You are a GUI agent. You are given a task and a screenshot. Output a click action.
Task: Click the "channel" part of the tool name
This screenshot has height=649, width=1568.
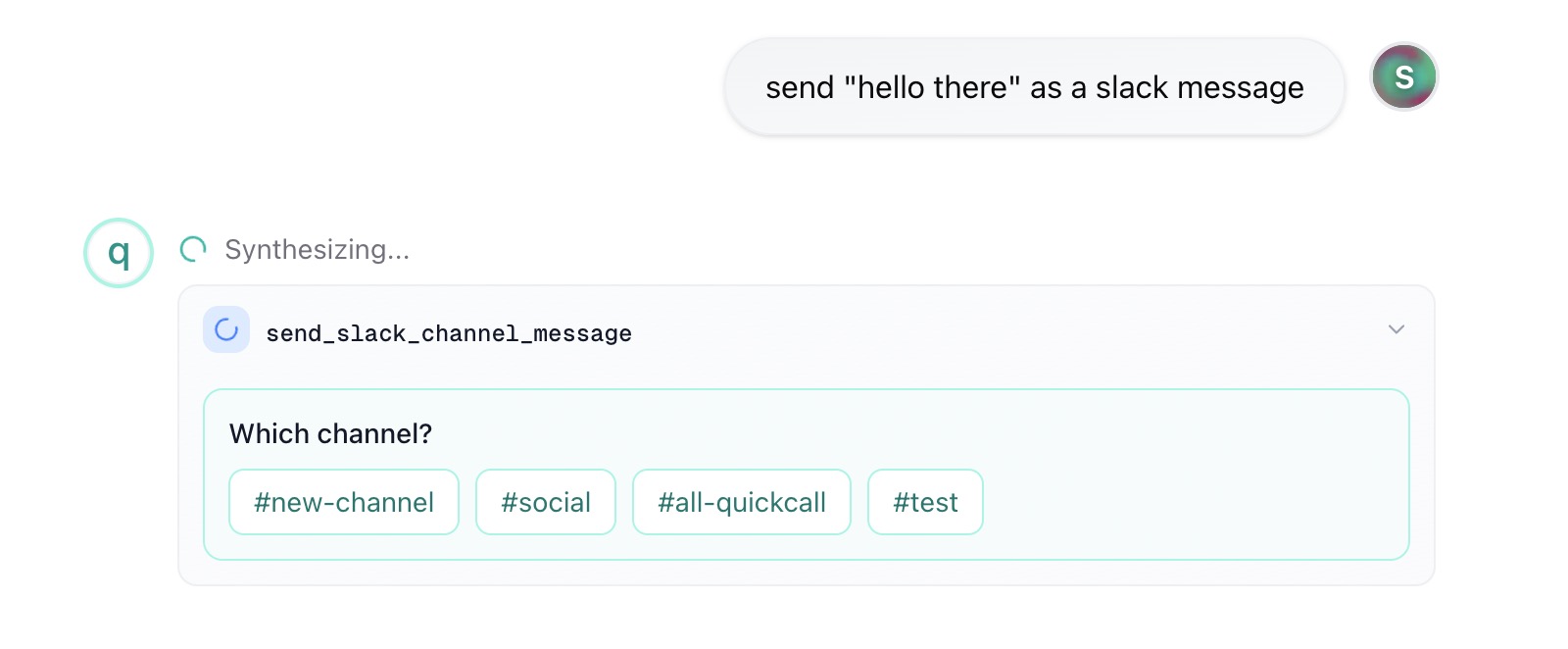pos(470,333)
